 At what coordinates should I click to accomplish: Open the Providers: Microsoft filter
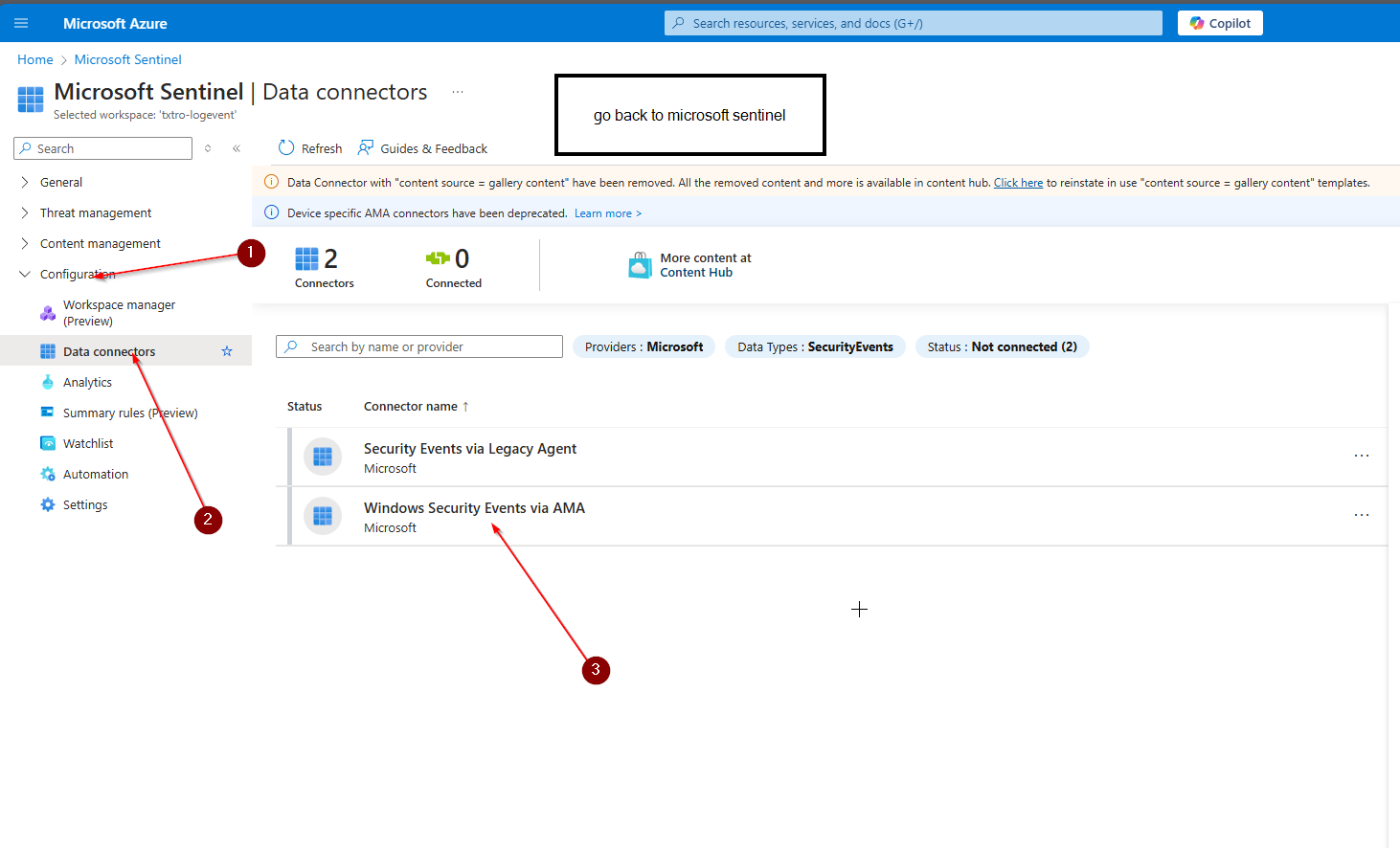point(644,346)
